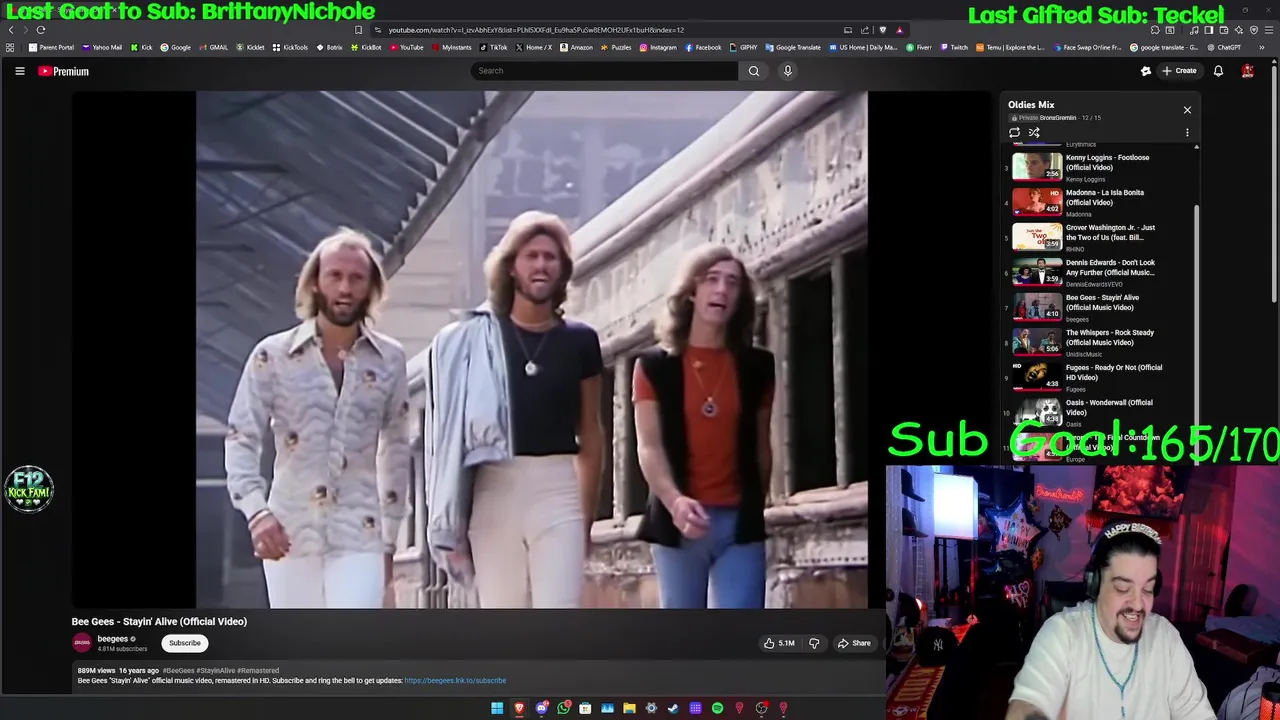The height and width of the screenshot is (720, 1280).
Task: Open browser main menu hamburger
Action: (1268, 30)
